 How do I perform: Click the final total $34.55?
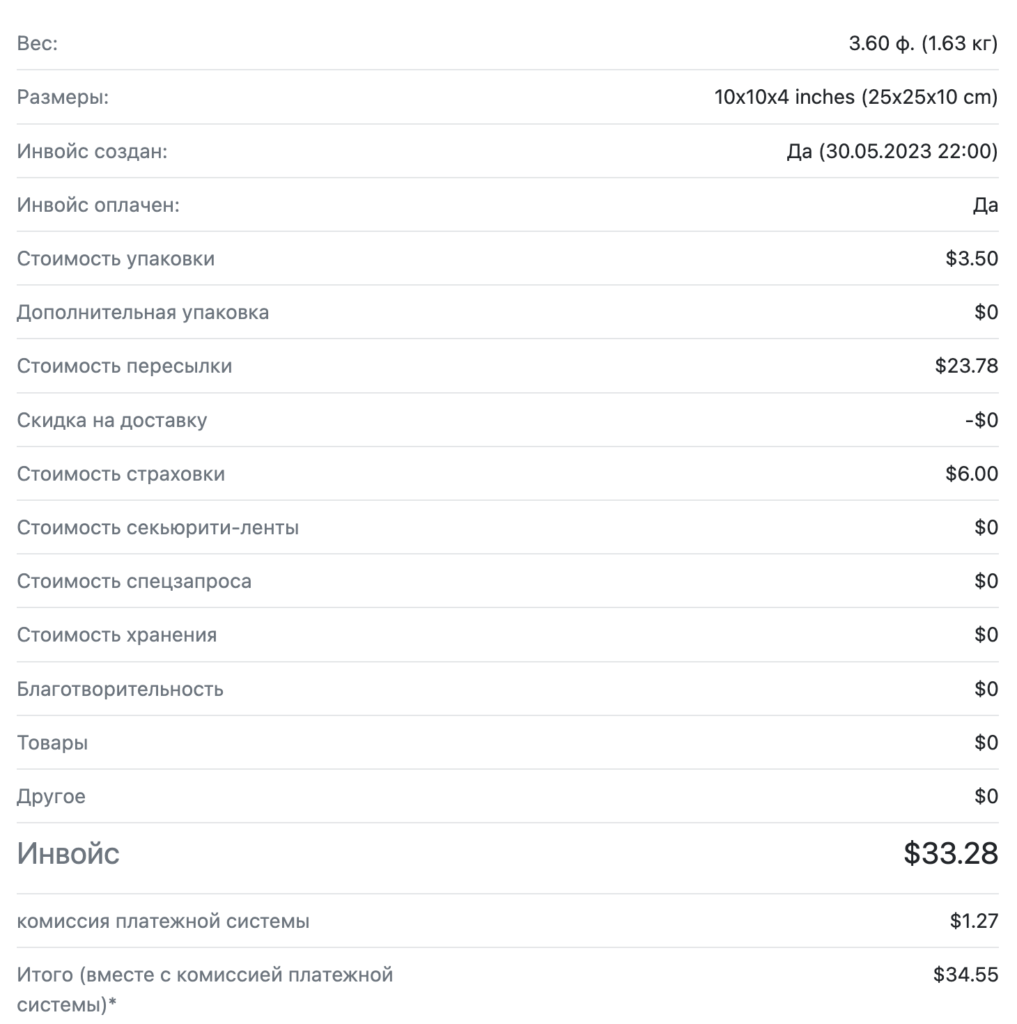[x=965, y=974]
